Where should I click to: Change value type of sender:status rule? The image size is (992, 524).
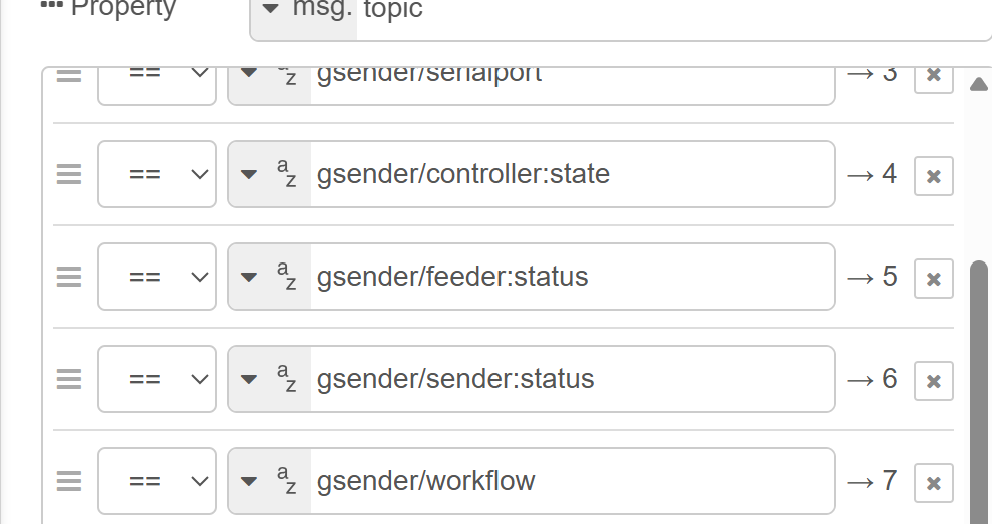(x=269, y=379)
